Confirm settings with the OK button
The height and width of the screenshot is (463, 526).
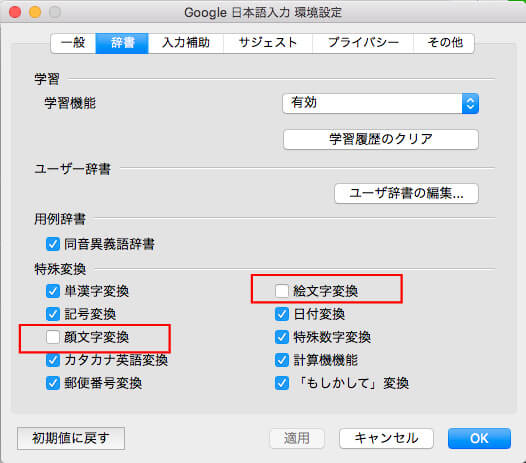(479, 438)
